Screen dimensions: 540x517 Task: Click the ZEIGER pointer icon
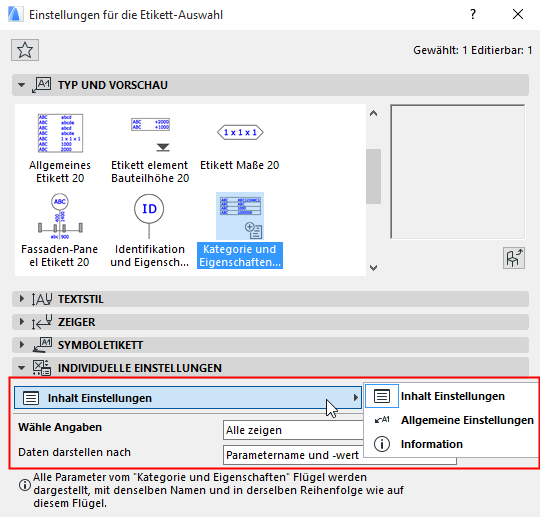pos(42,322)
